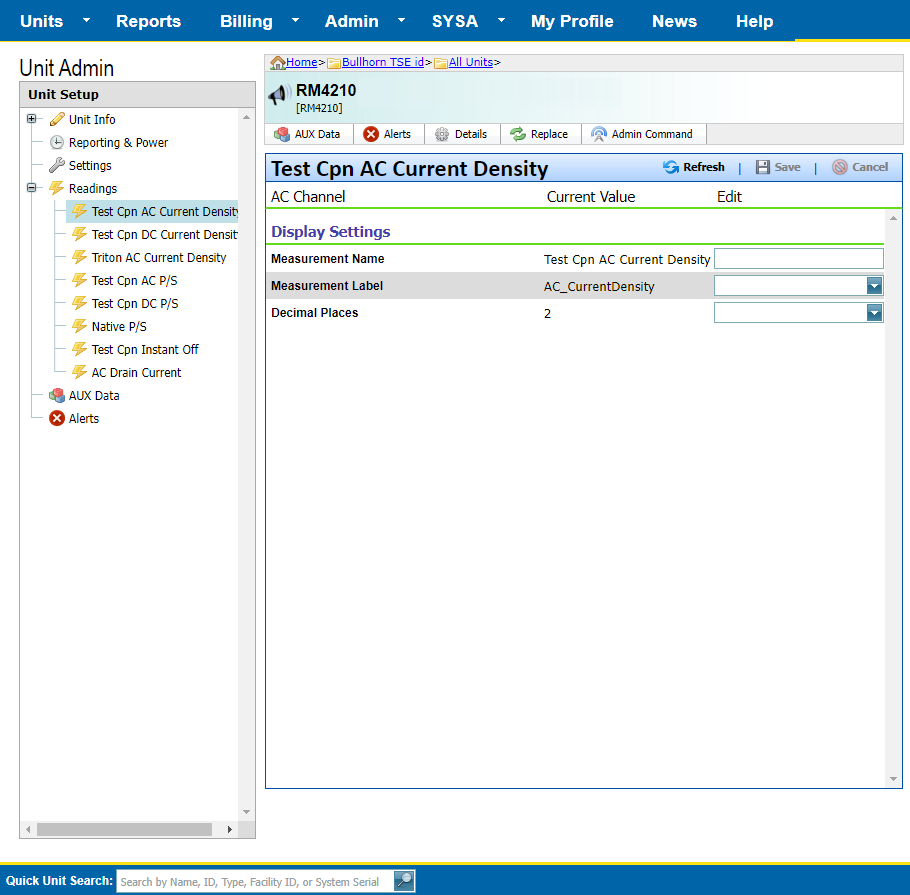Click the Save disk icon

pyautogui.click(x=763, y=167)
